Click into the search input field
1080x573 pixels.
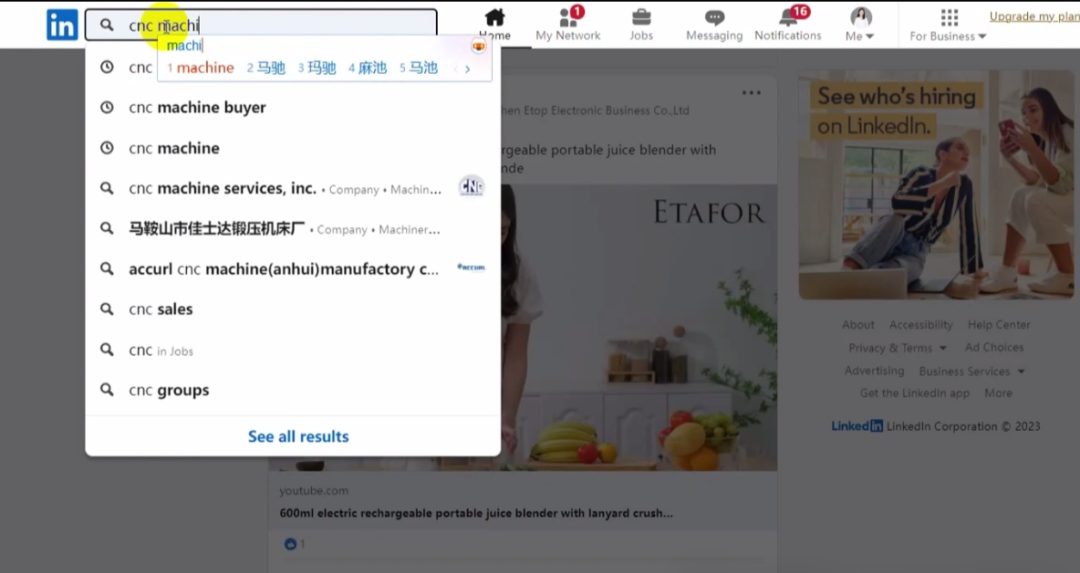[261, 25]
